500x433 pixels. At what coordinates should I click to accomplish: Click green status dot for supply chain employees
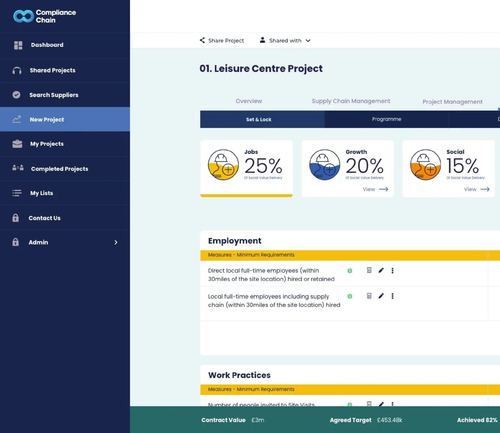pyautogui.click(x=350, y=296)
